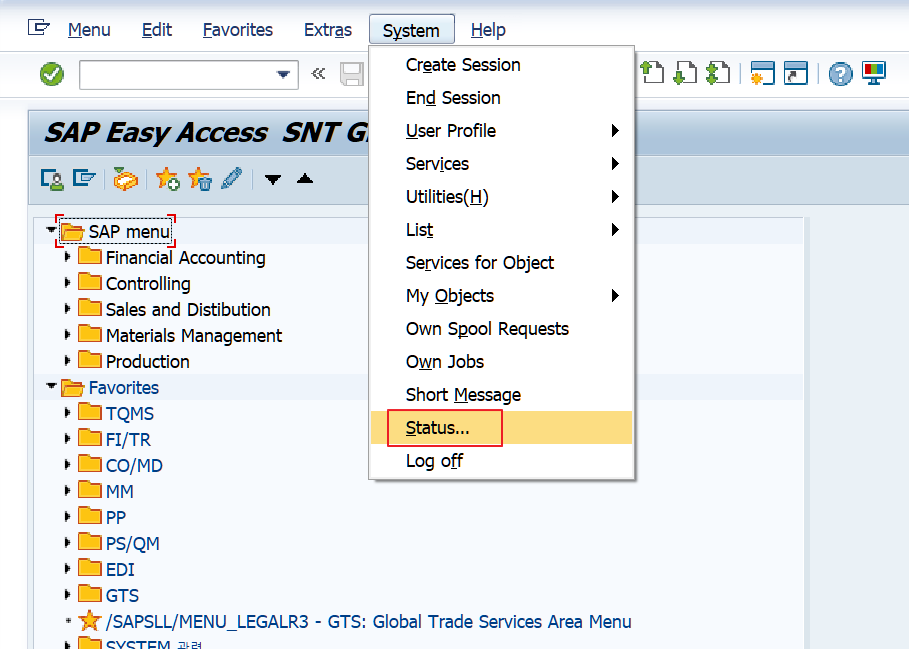The width and height of the screenshot is (909, 649).
Task: Select the CO/MD folder
Action: pyautogui.click(x=134, y=465)
